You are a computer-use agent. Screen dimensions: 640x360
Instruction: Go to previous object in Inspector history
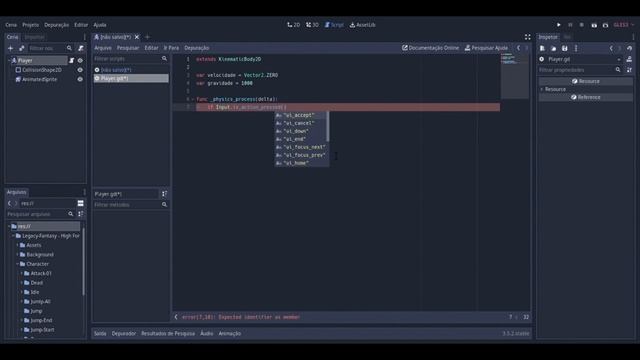(611, 48)
